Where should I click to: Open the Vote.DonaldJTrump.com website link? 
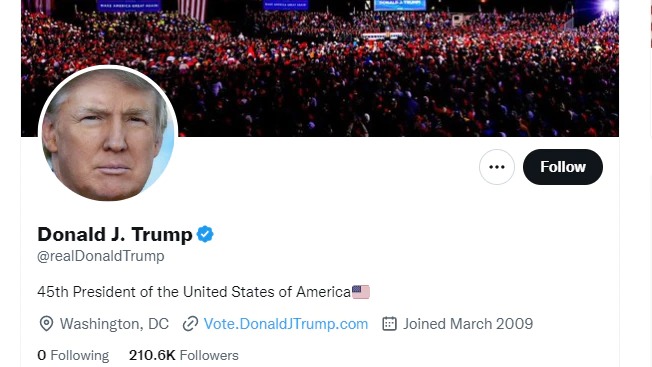[x=286, y=324]
